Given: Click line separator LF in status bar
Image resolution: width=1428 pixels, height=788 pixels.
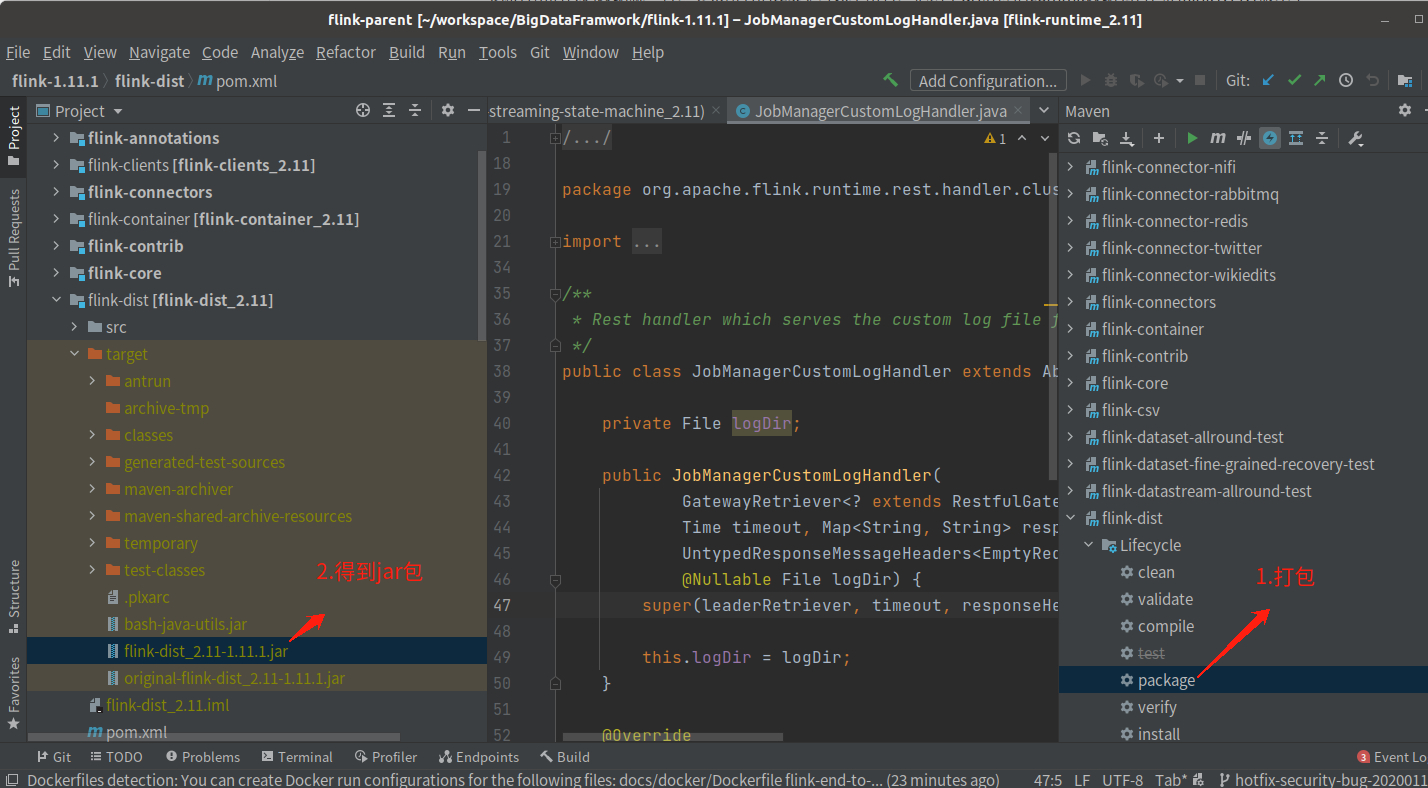Looking at the screenshot, I should point(1082,780).
